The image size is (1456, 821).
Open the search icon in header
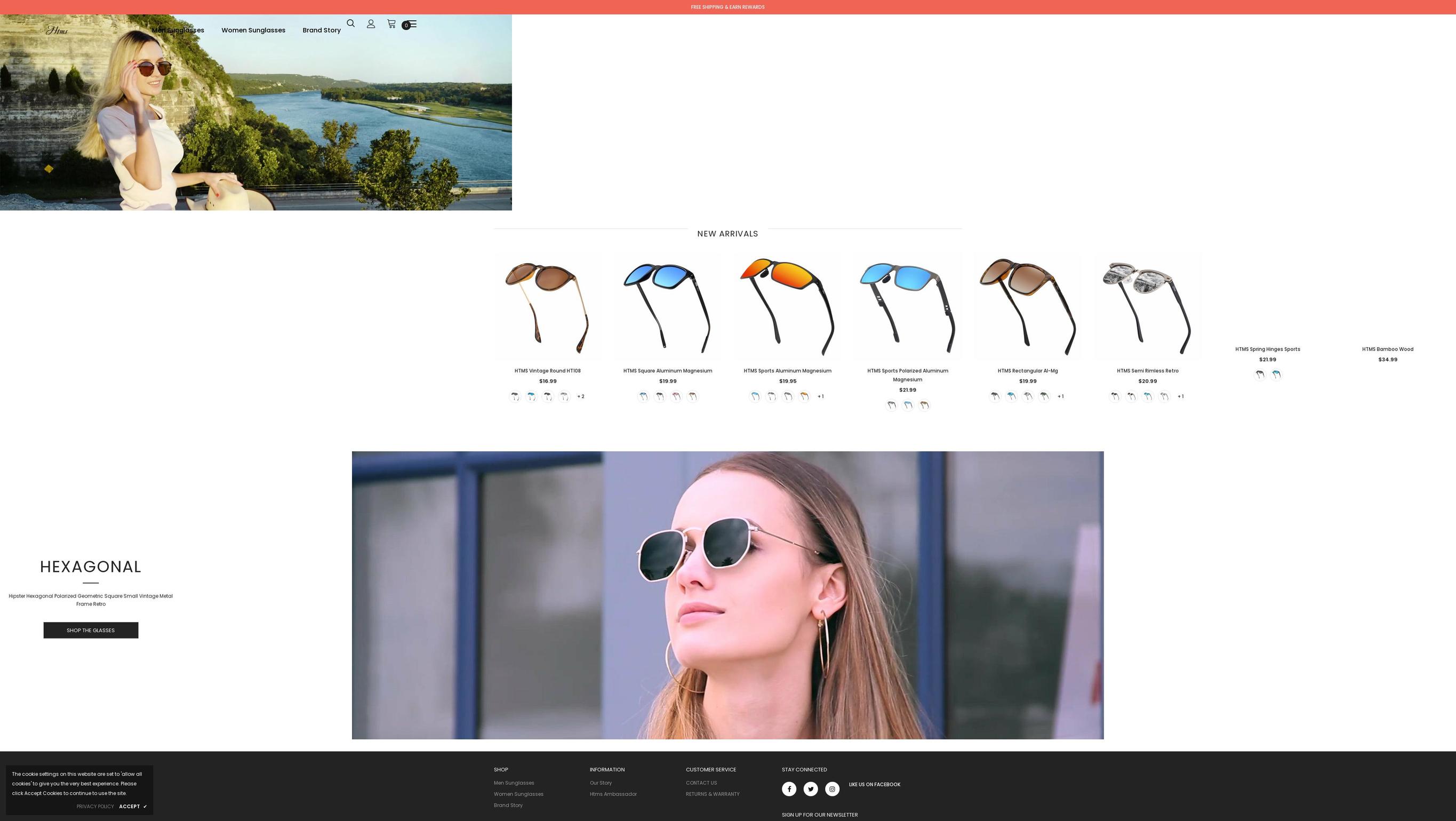click(350, 23)
